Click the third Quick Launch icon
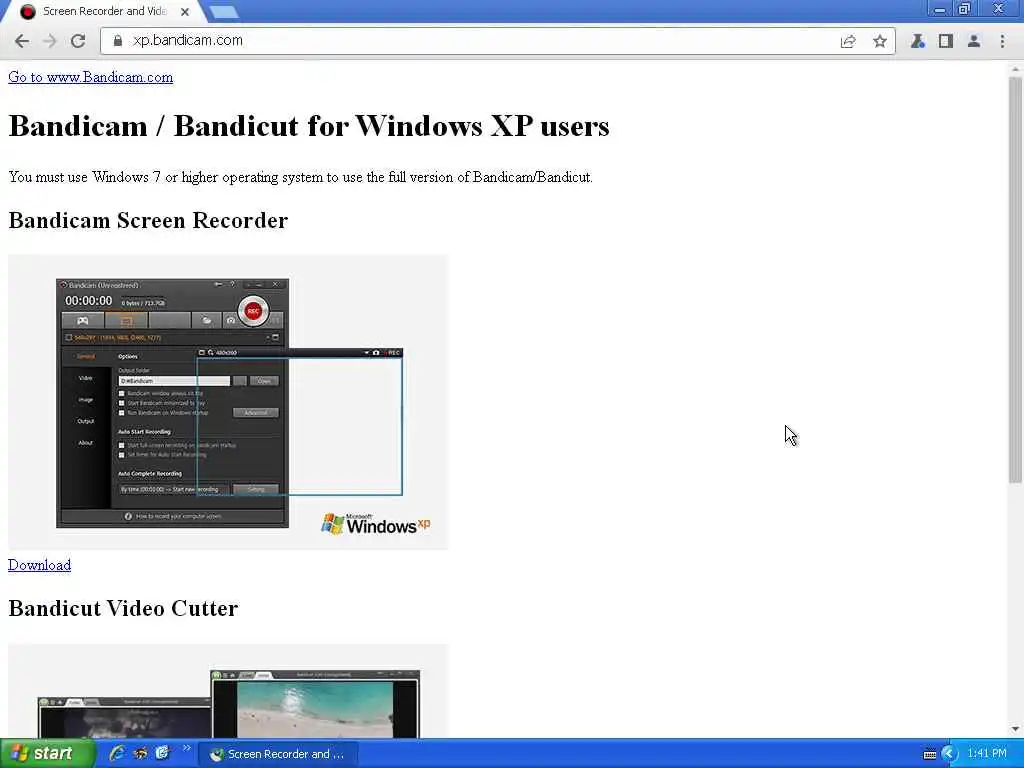Screen dimensions: 1024x768 pos(162,754)
